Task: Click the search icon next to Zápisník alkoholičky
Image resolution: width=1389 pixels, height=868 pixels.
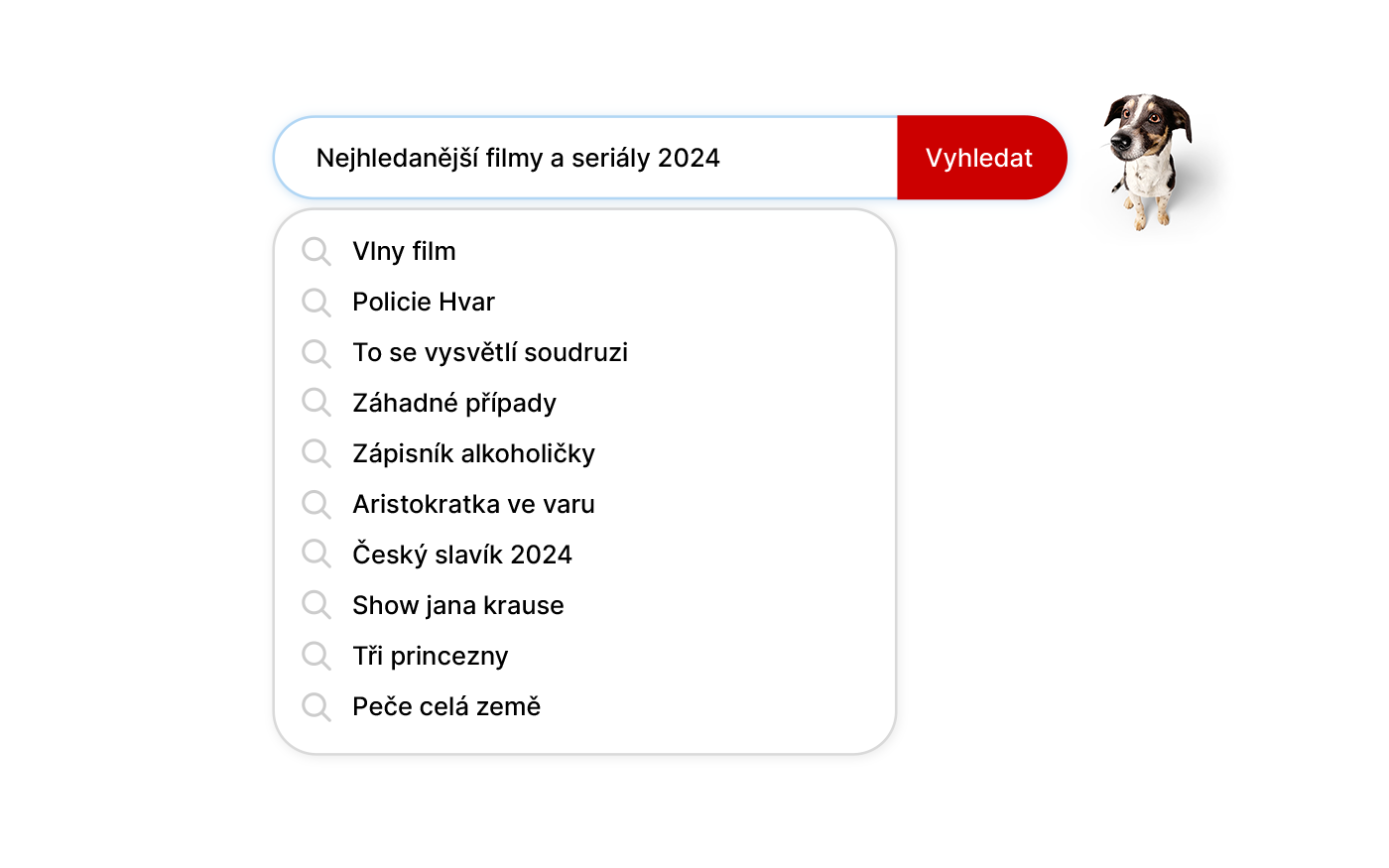Action: pyautogui.click(x=316, y=454)
